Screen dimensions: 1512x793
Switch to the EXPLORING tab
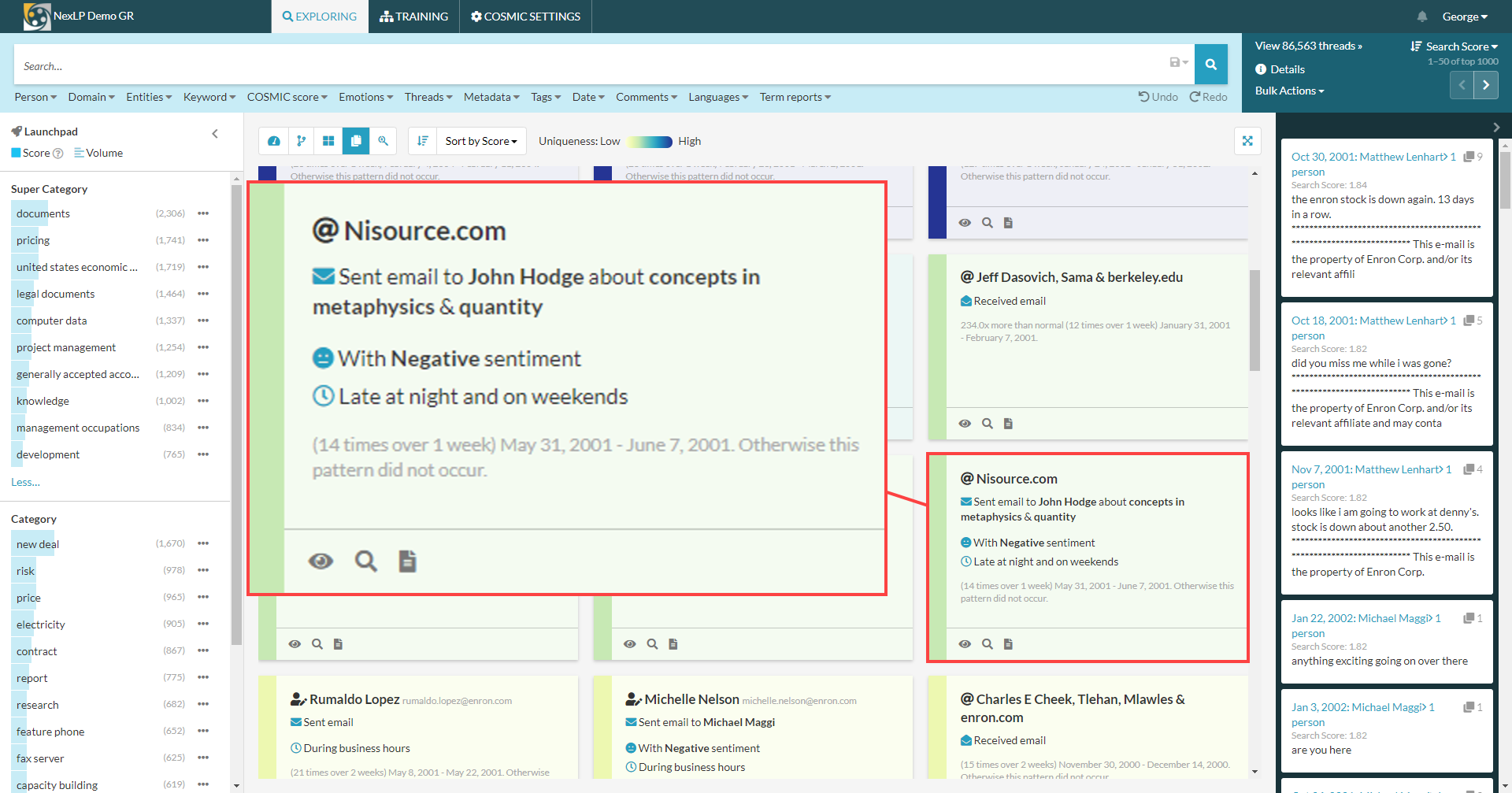[x=320, y=17]
